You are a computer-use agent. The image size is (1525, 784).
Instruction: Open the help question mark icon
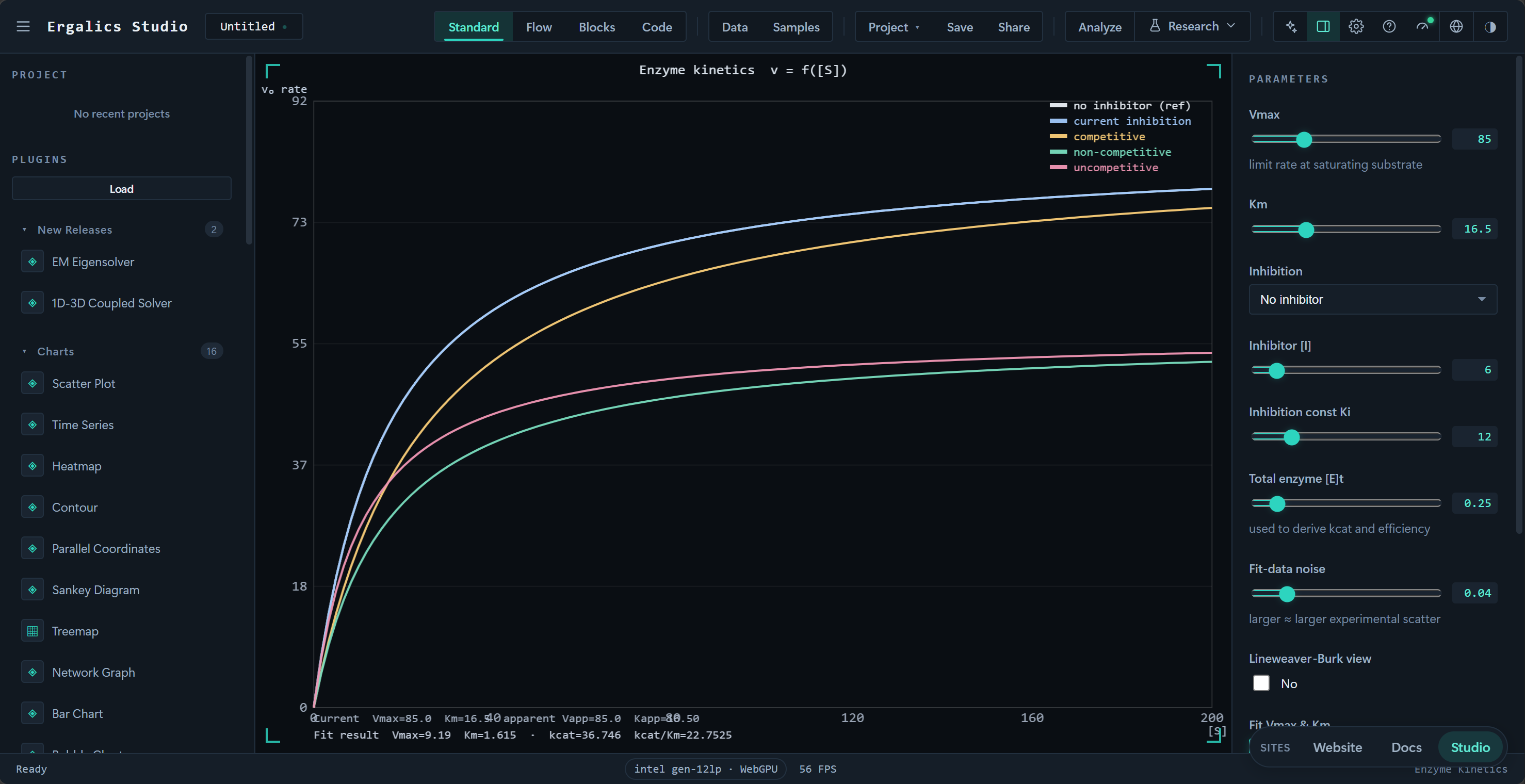1389,27
